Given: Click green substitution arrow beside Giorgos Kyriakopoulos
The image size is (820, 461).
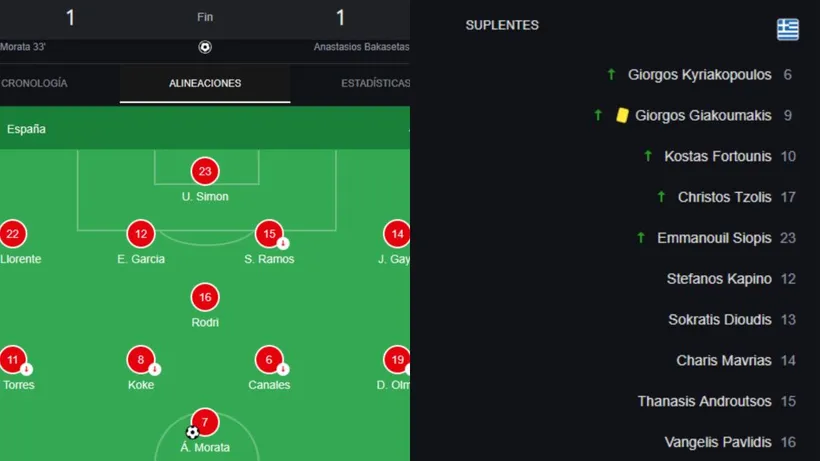Looking at the screenshot, I should tap(611, 74).
